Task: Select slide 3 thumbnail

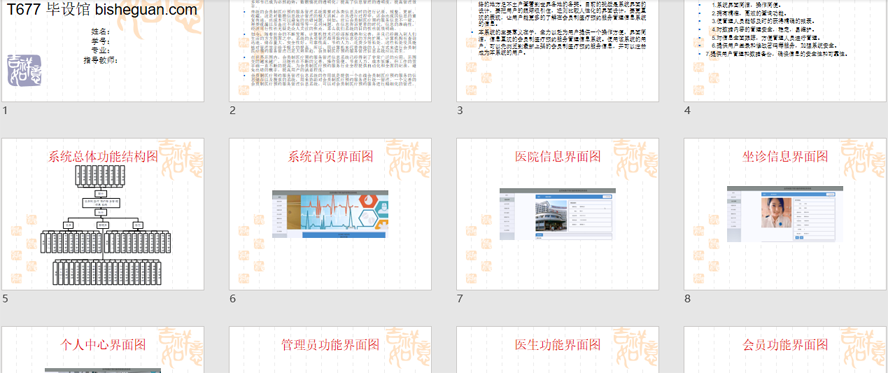Action: tap(558, 51)
